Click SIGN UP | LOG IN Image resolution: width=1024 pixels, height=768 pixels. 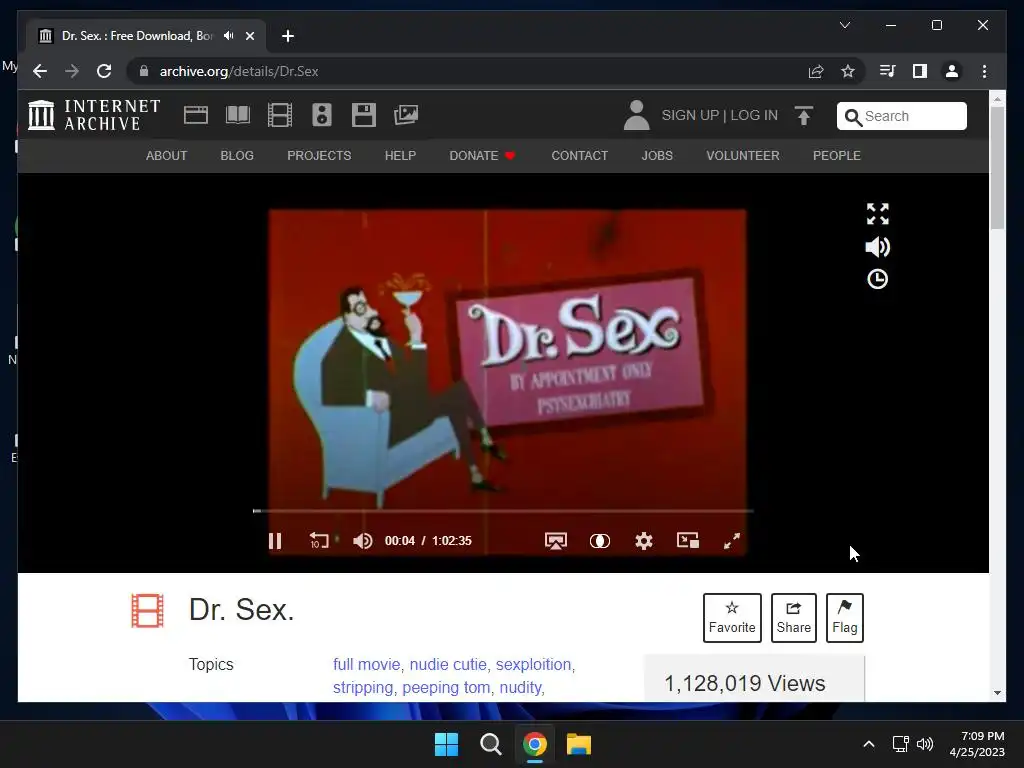(x=720, y=116)
